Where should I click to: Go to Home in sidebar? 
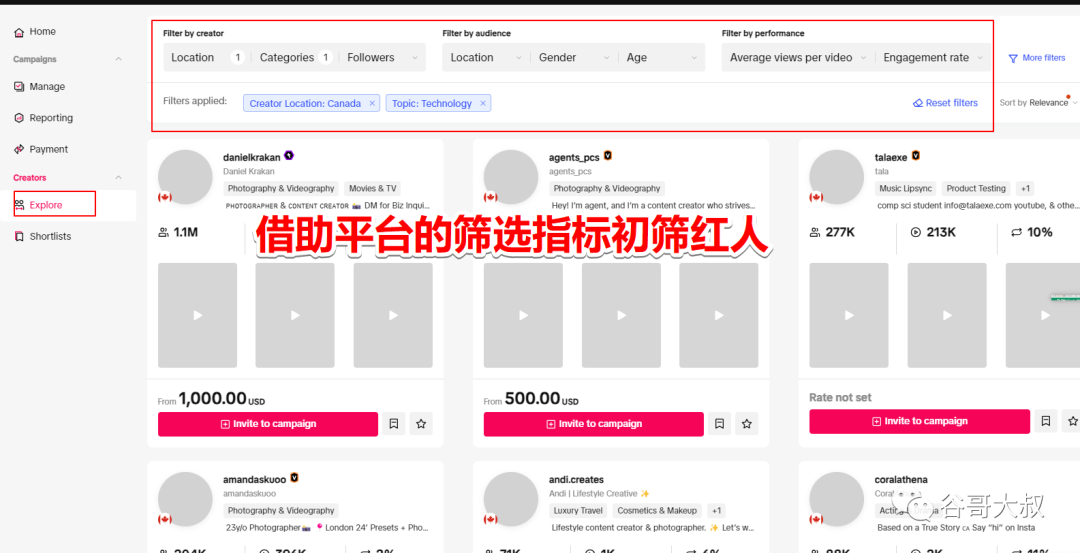[42, 32]
